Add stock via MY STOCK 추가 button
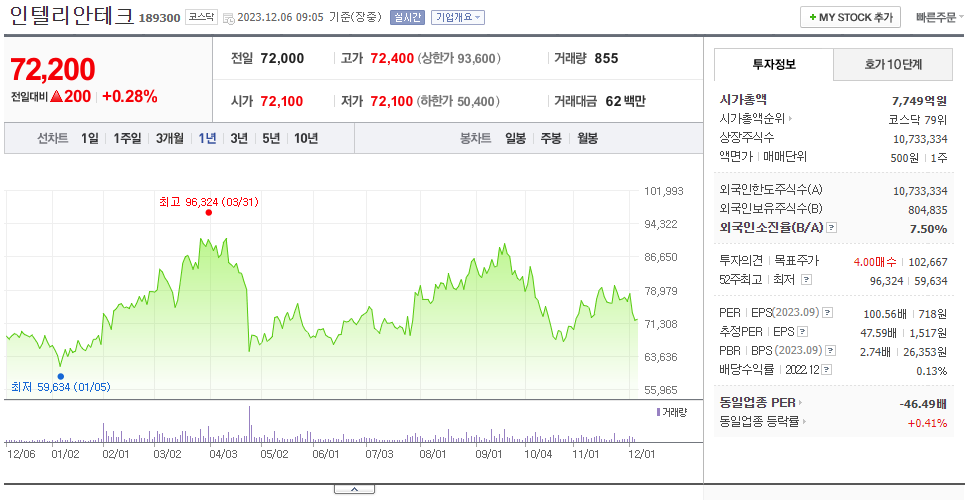The height and width of the screenshot is (500, 968). click(850, 17)
